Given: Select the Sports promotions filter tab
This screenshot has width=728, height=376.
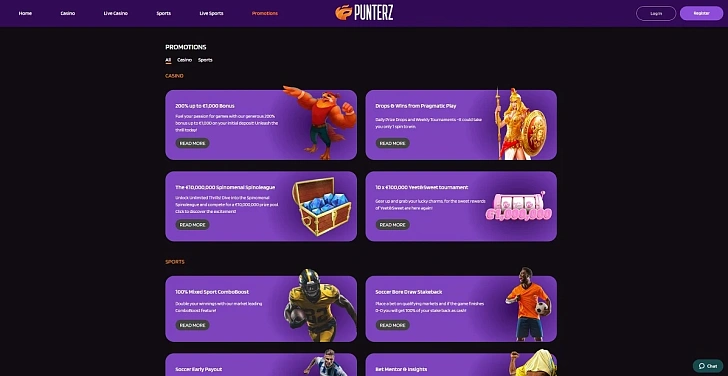Looking at the screenshot, I should 205,60.
